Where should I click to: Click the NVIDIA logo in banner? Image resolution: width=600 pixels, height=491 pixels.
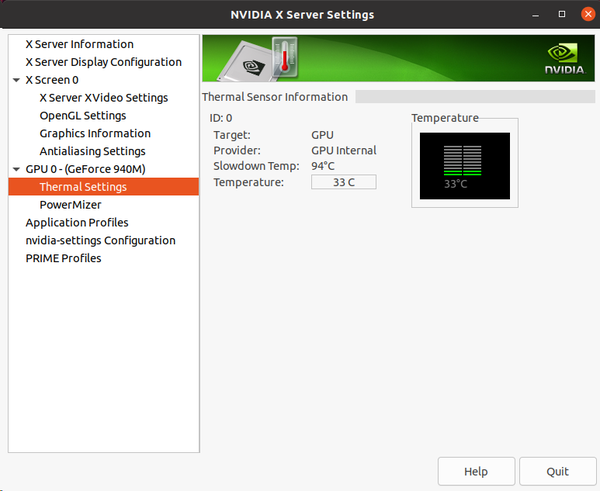[565, 59]
